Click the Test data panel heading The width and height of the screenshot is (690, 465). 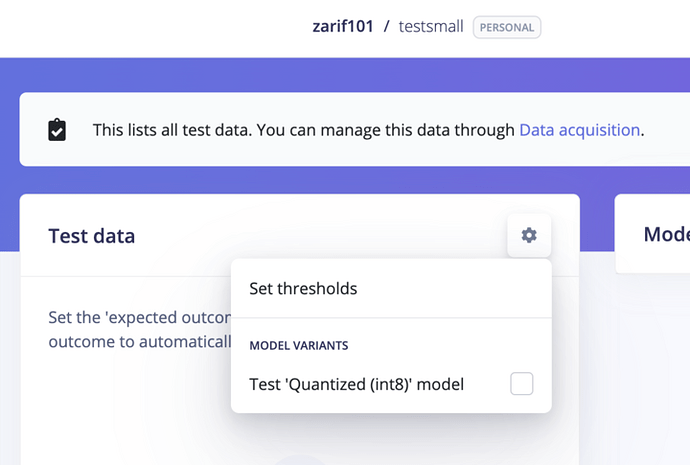(x=92, y=236)
